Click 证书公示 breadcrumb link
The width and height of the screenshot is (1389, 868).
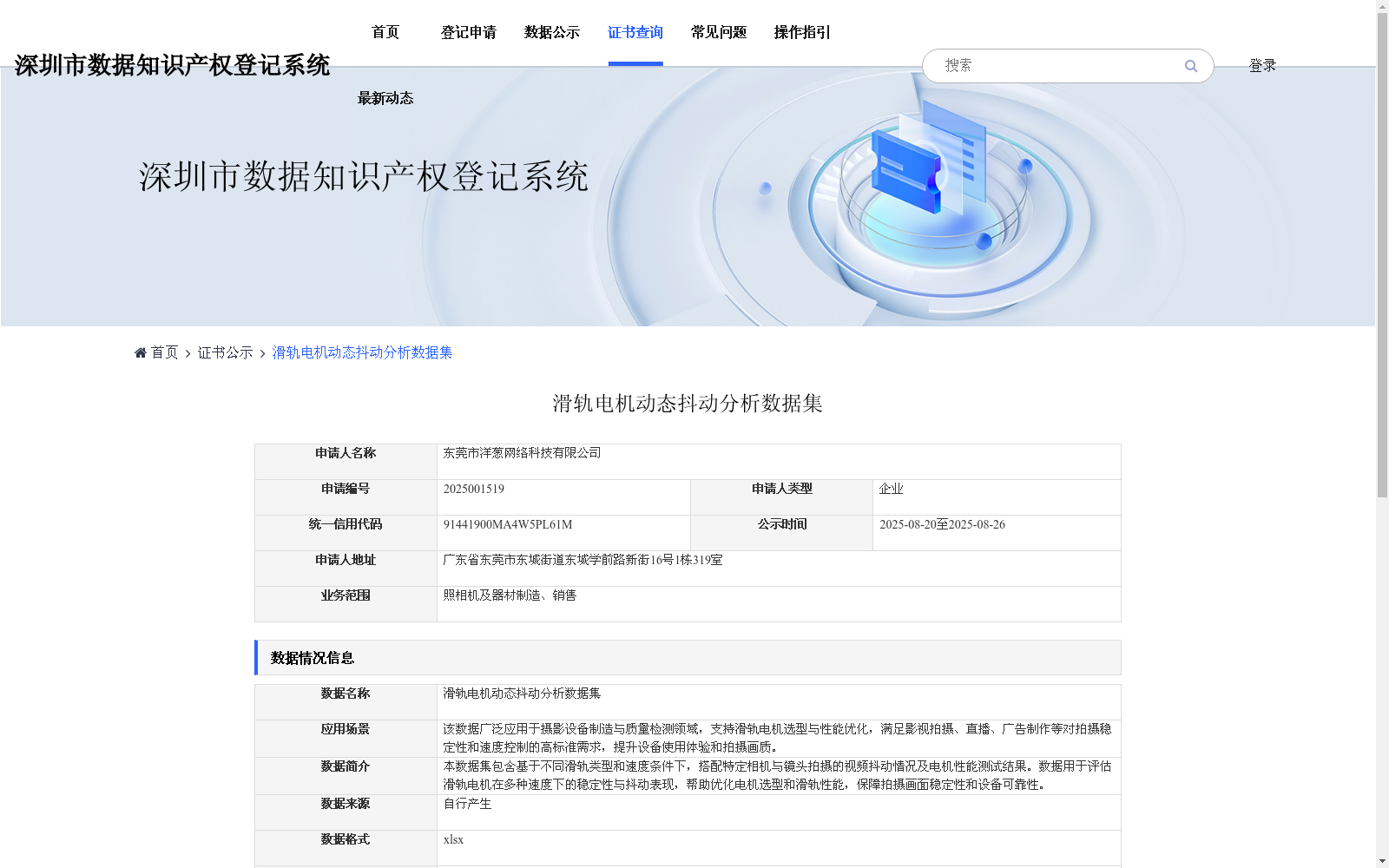226,352
